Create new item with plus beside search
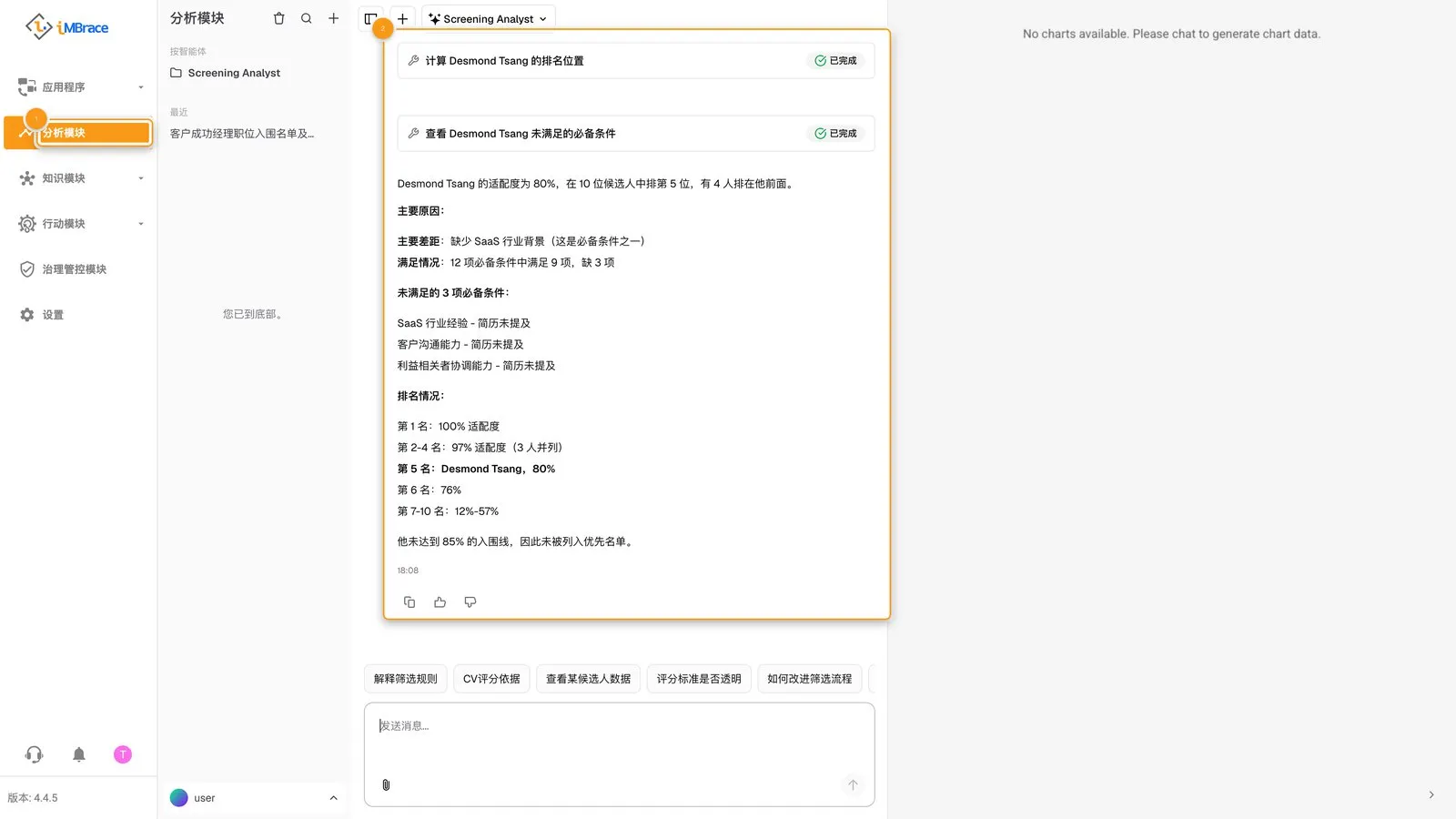1456x819 pixels. tap(334, 18)
